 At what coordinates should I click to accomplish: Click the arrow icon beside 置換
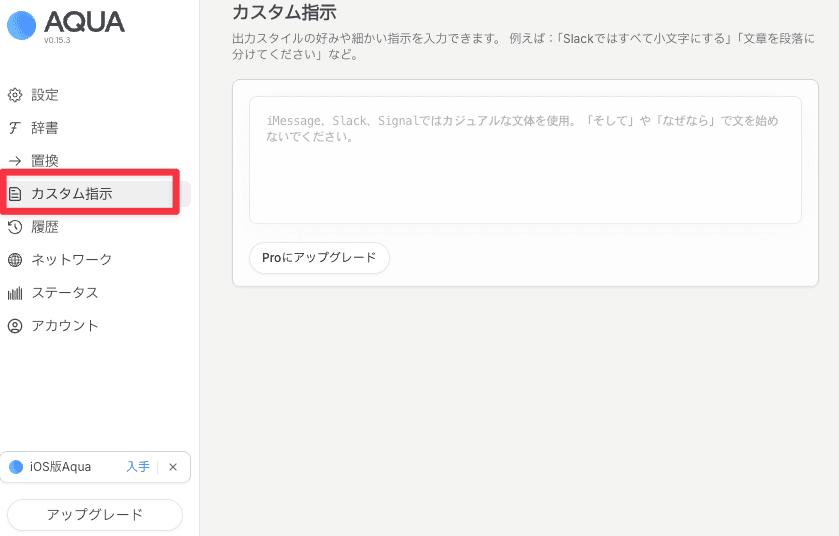pyautogui.click(x=15, y=160)
